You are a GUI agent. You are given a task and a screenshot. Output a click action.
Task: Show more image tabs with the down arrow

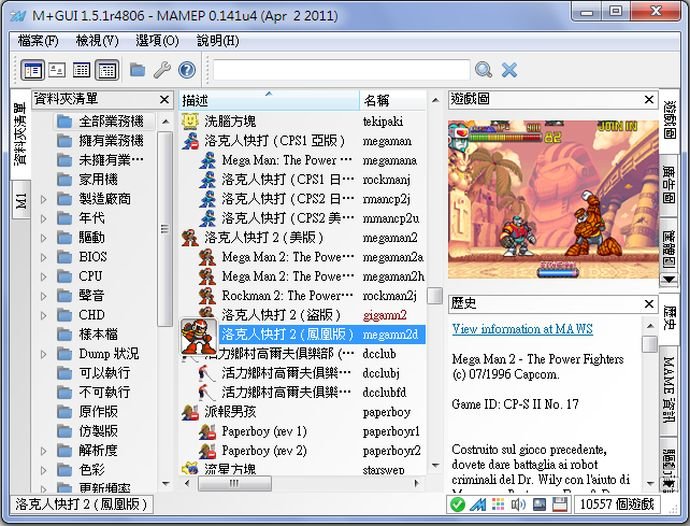point(669,279)
